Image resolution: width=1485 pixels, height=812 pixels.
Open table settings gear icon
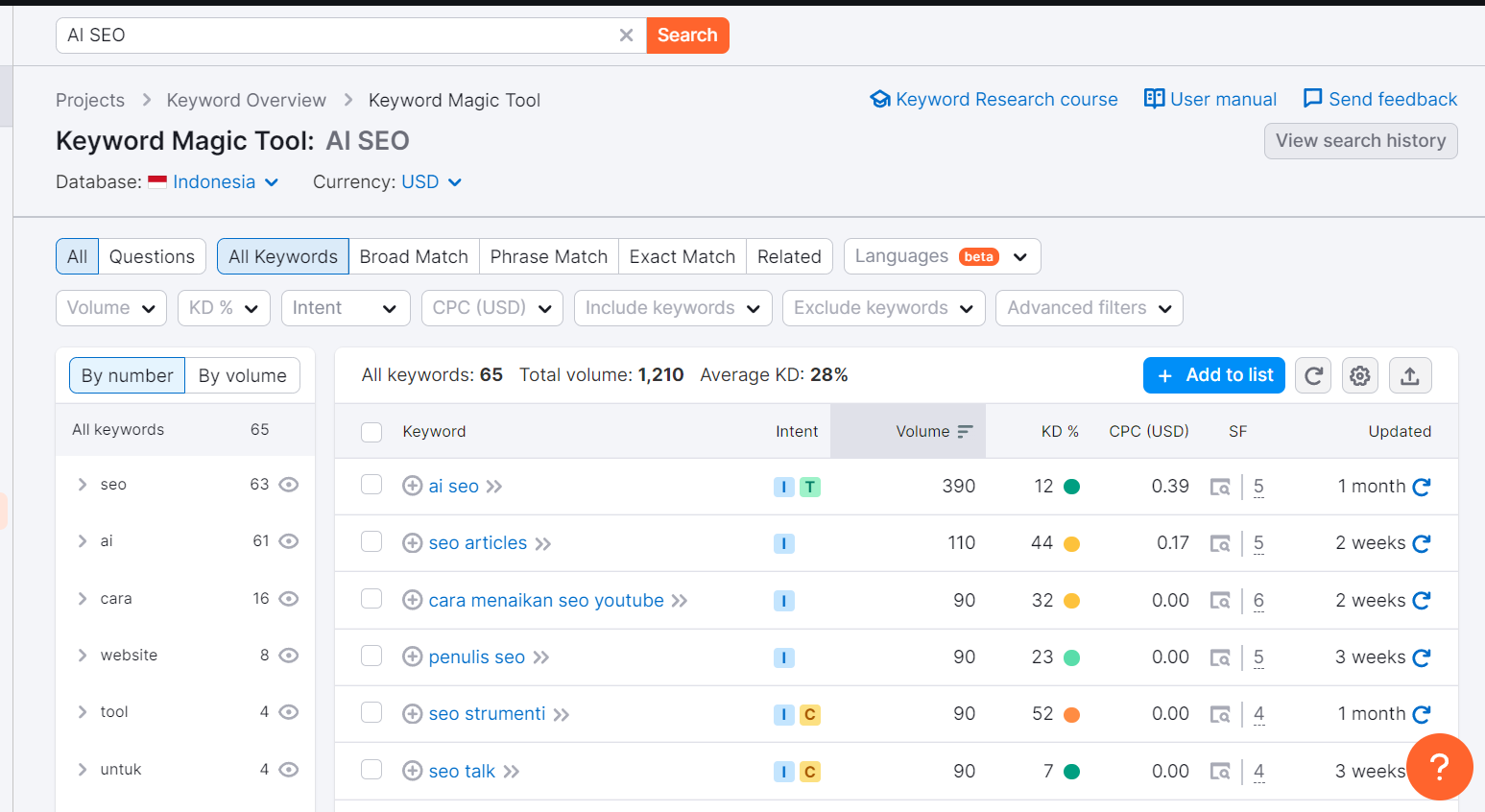tap(1360, 375)
